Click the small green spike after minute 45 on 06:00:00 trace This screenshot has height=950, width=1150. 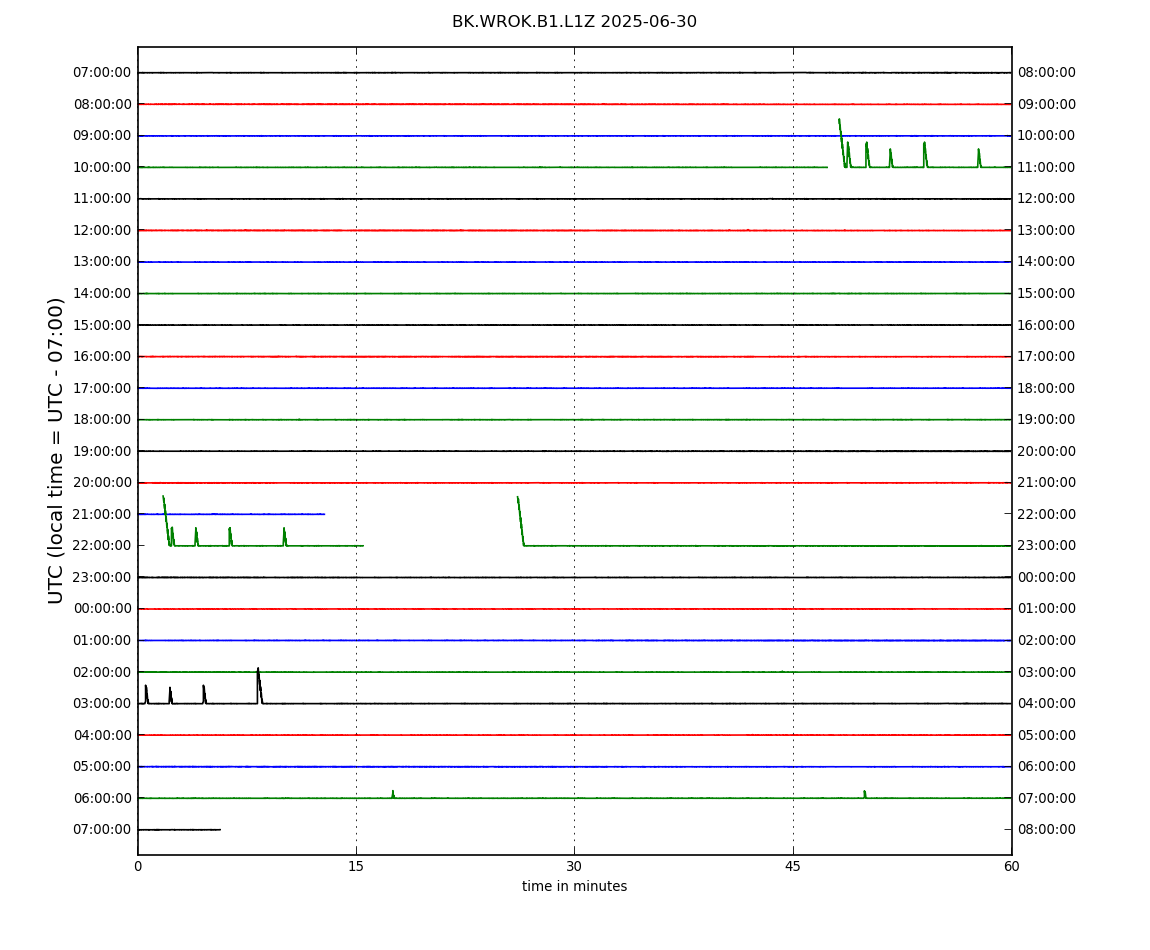point(865,794)
